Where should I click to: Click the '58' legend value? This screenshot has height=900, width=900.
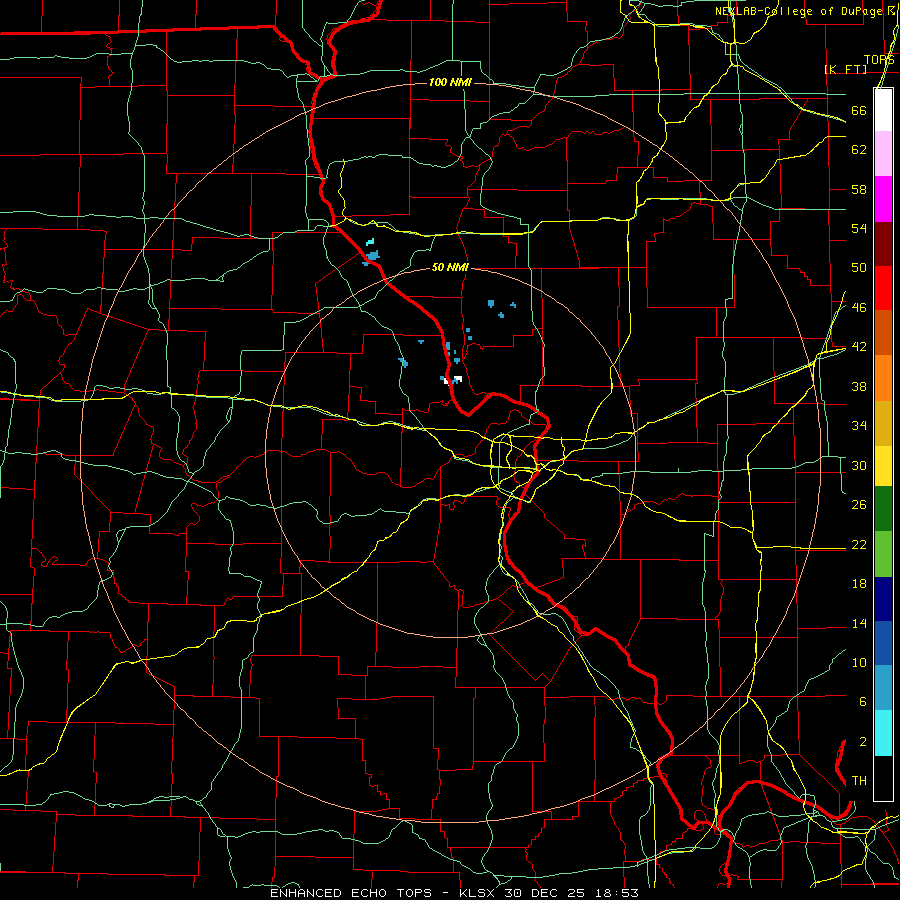859,189
